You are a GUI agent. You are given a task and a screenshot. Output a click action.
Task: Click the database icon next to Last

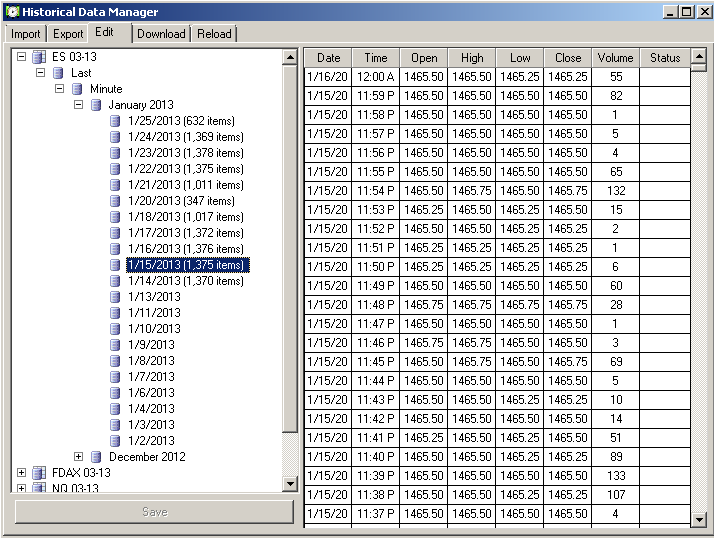tap(58, 73)
